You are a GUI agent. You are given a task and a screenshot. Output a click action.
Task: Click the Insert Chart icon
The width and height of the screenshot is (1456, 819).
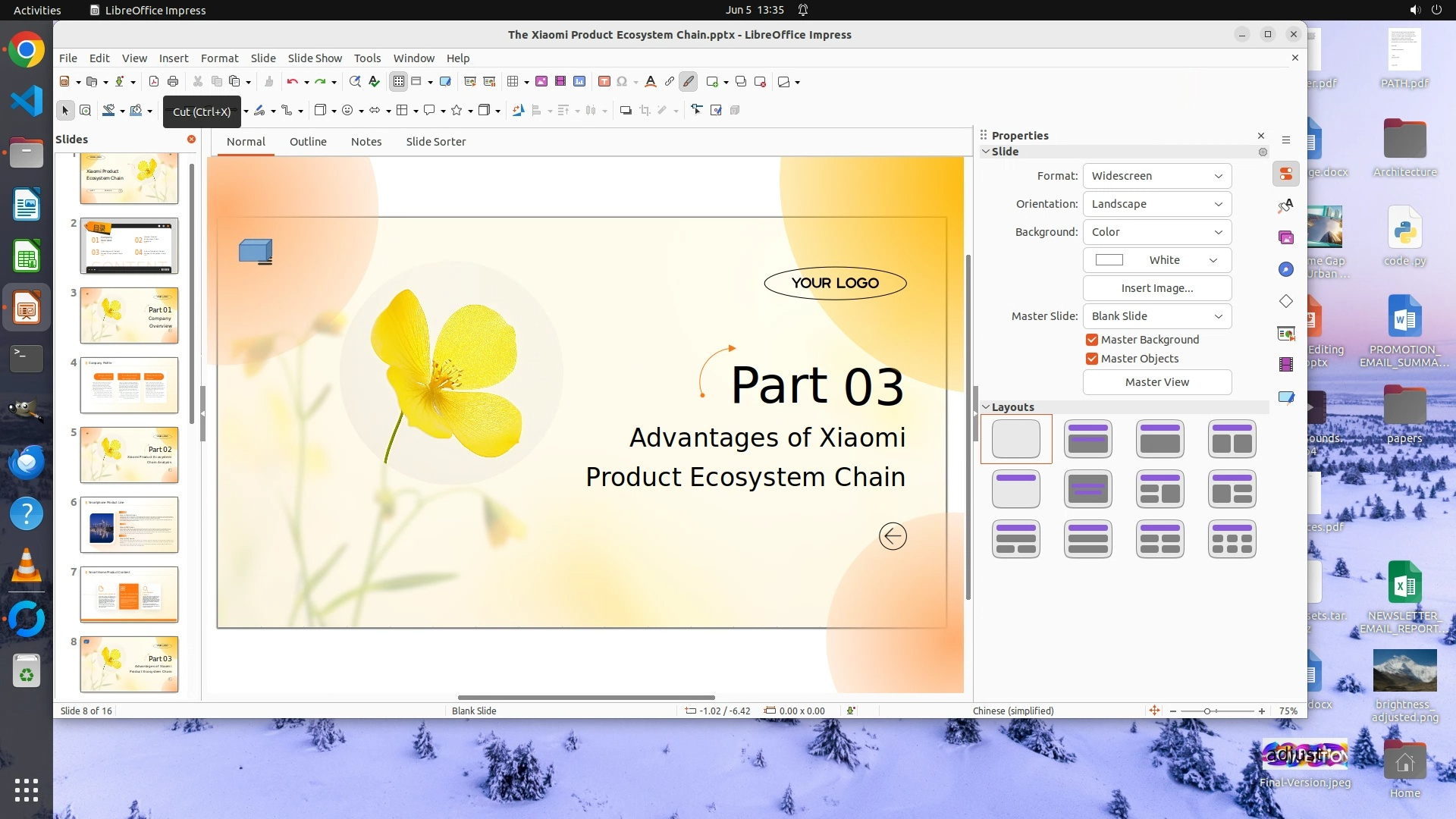pos(579,82)
